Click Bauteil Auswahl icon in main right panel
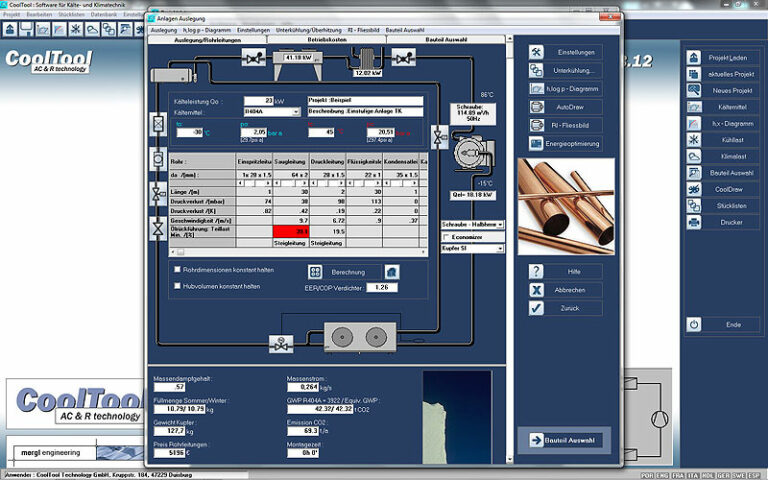768x480 pixels. click(694, 173)
